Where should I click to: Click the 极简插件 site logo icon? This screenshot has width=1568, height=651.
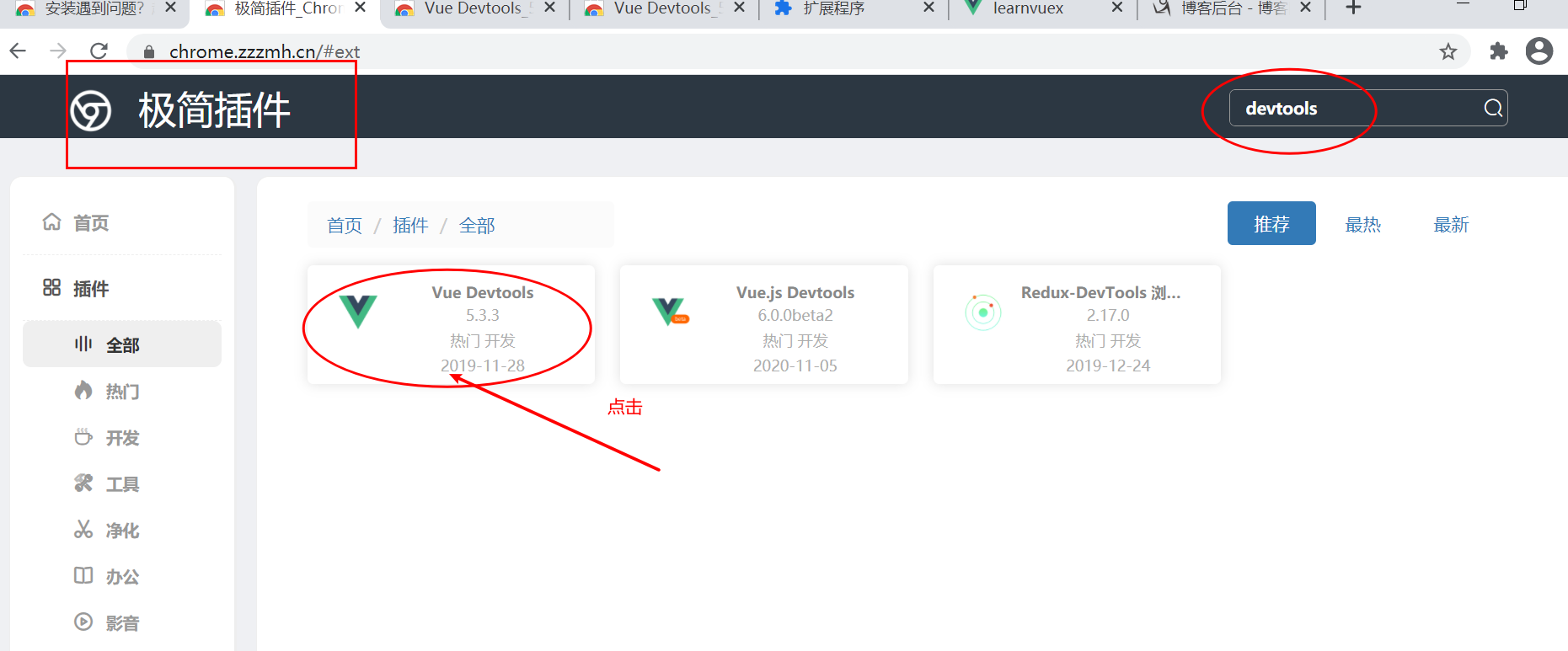coord(91,111)
